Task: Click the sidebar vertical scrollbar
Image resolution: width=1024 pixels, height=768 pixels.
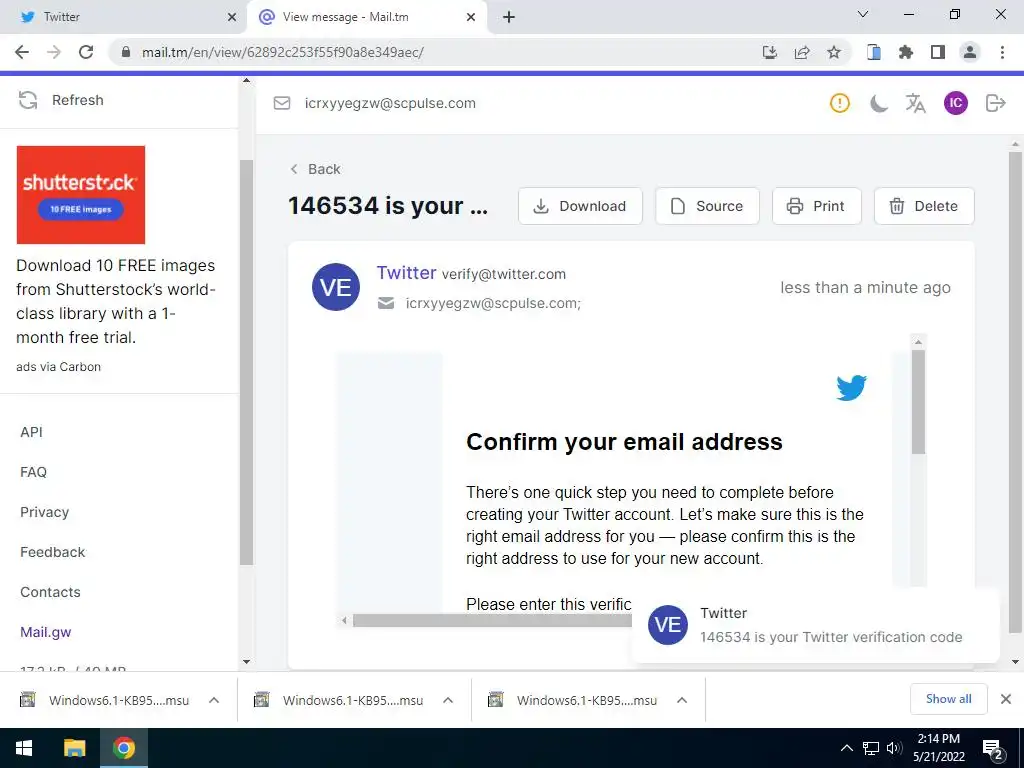Action: 246,362
